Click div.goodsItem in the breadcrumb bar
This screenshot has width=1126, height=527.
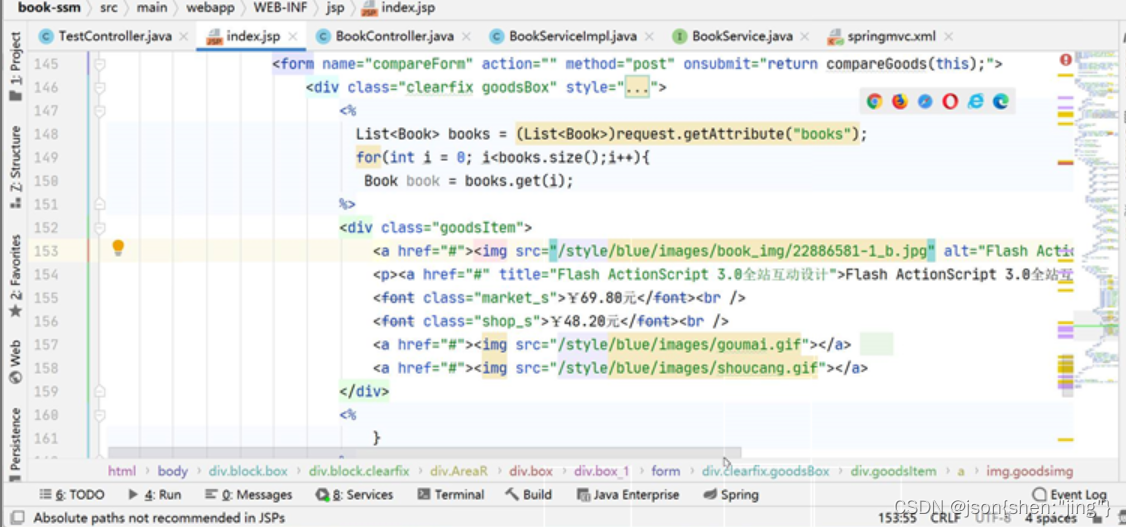894,471
